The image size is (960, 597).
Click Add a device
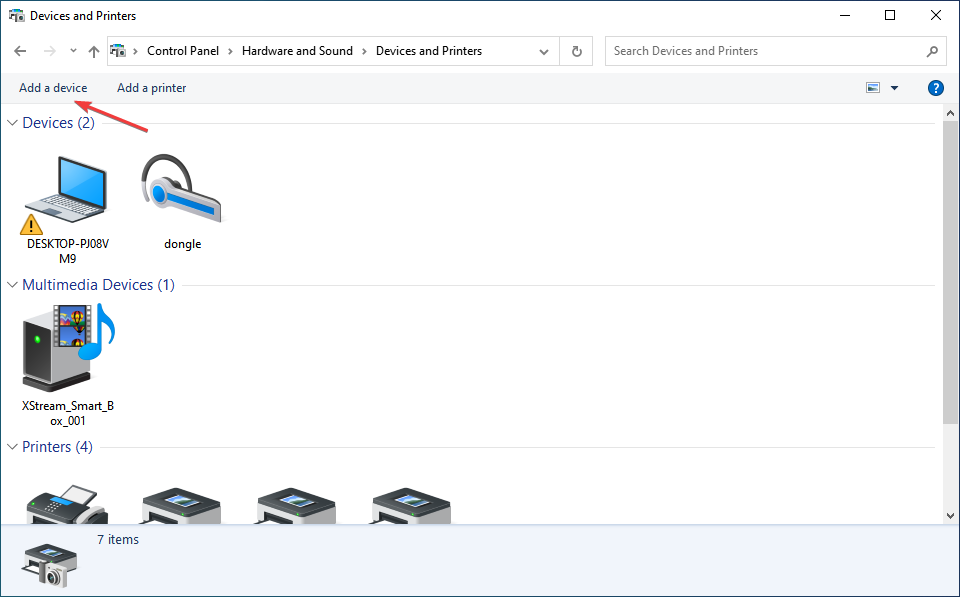pyautogui.click(x=53, y=88)
